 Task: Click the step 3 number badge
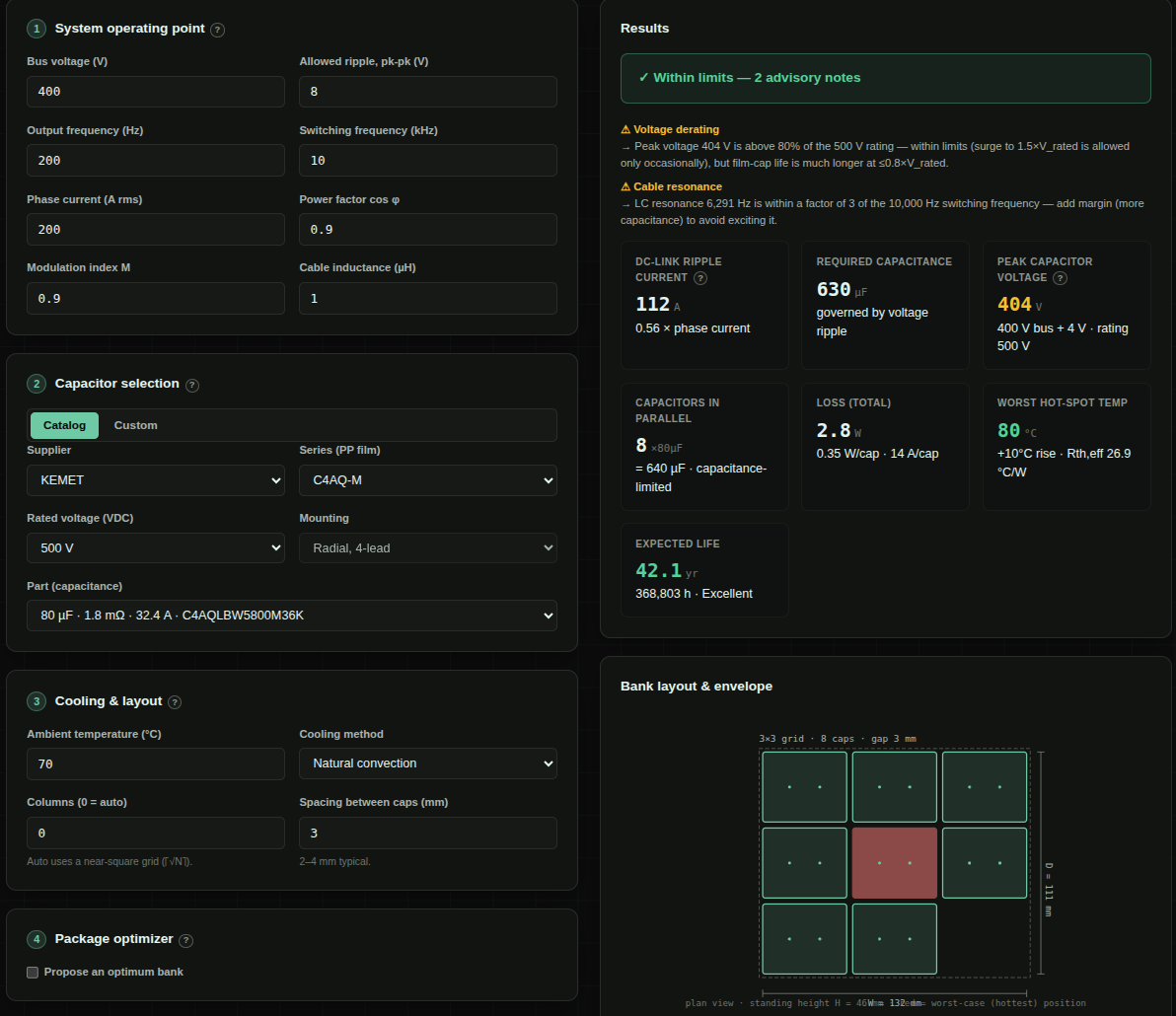[x=36, y=701]
